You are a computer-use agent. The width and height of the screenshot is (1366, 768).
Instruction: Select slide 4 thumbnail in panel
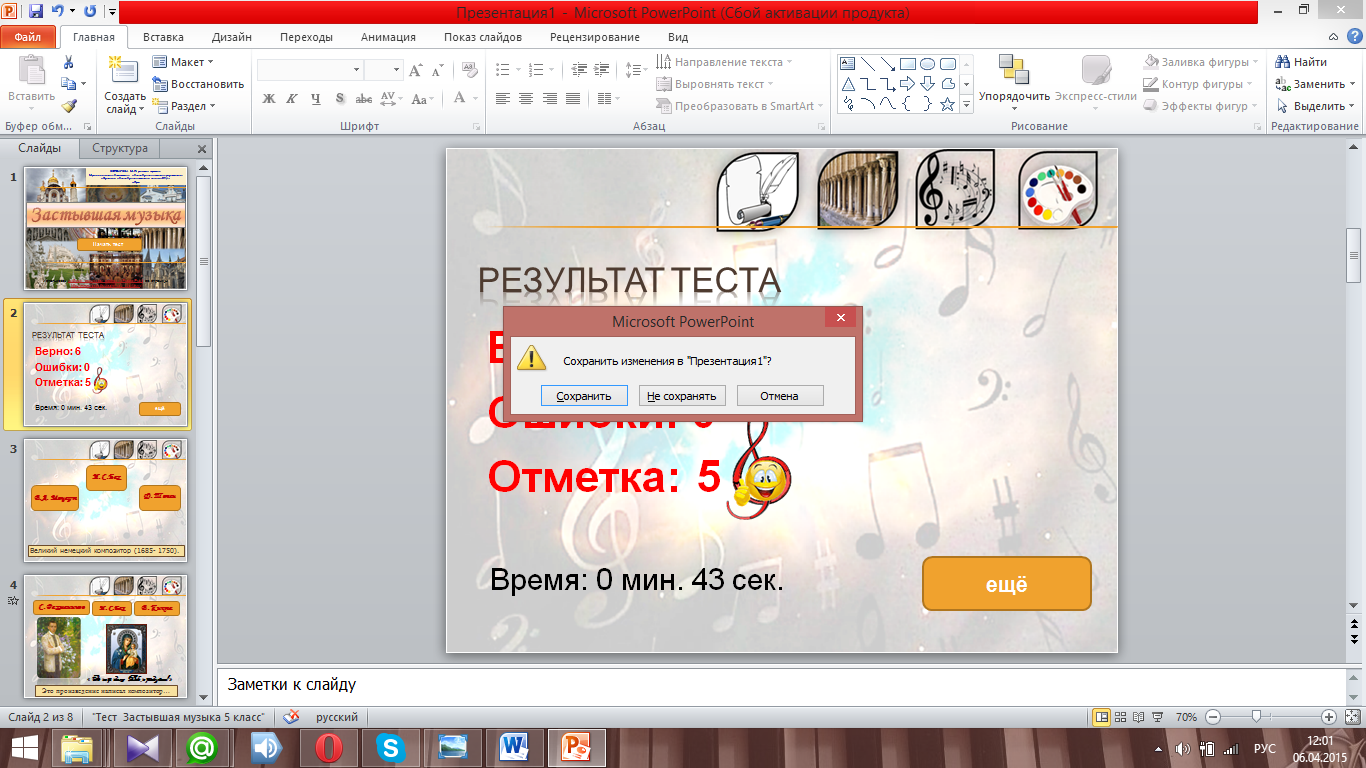point(106,636)
